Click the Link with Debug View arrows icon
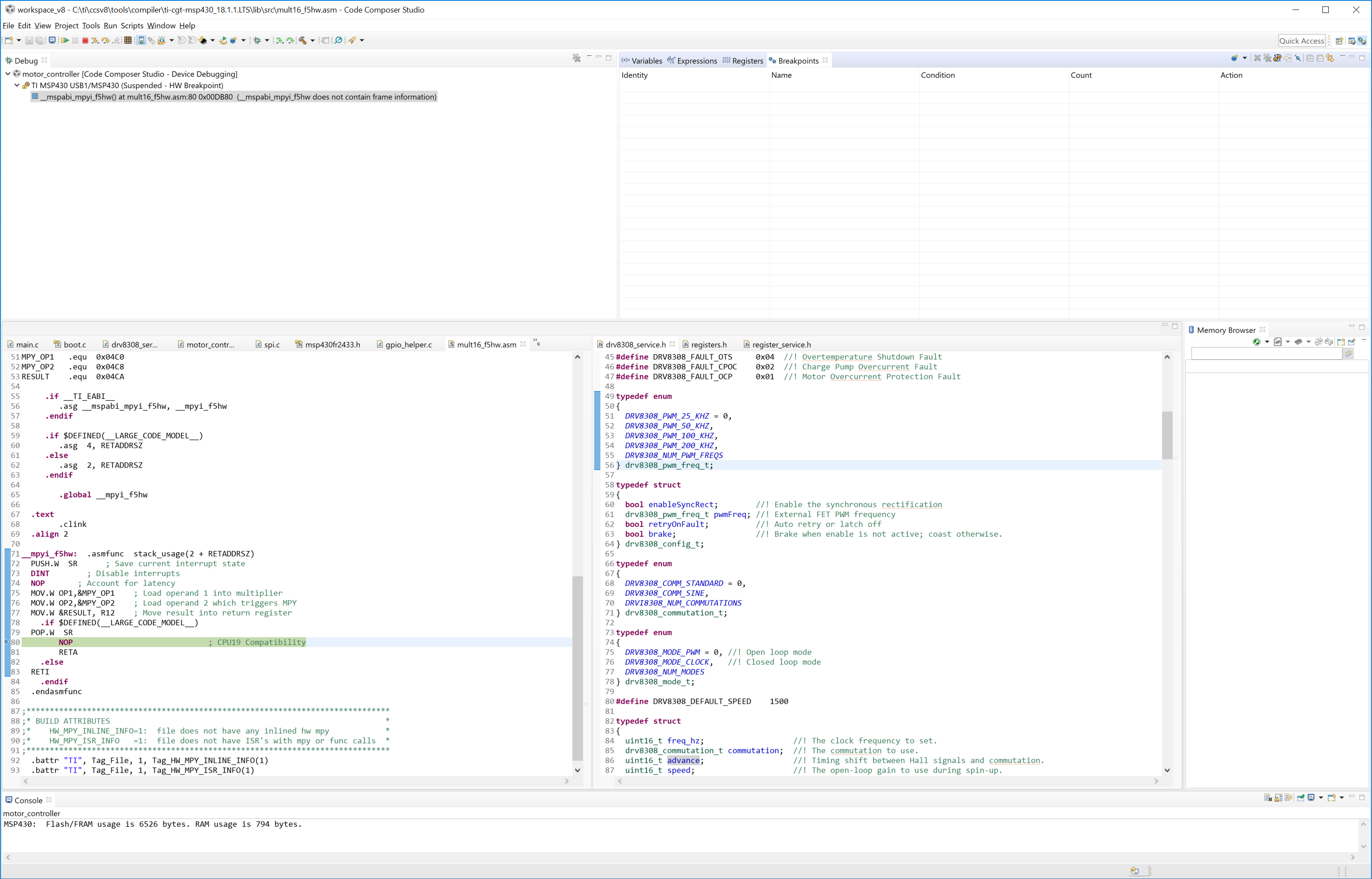 tap(1330, 58)
